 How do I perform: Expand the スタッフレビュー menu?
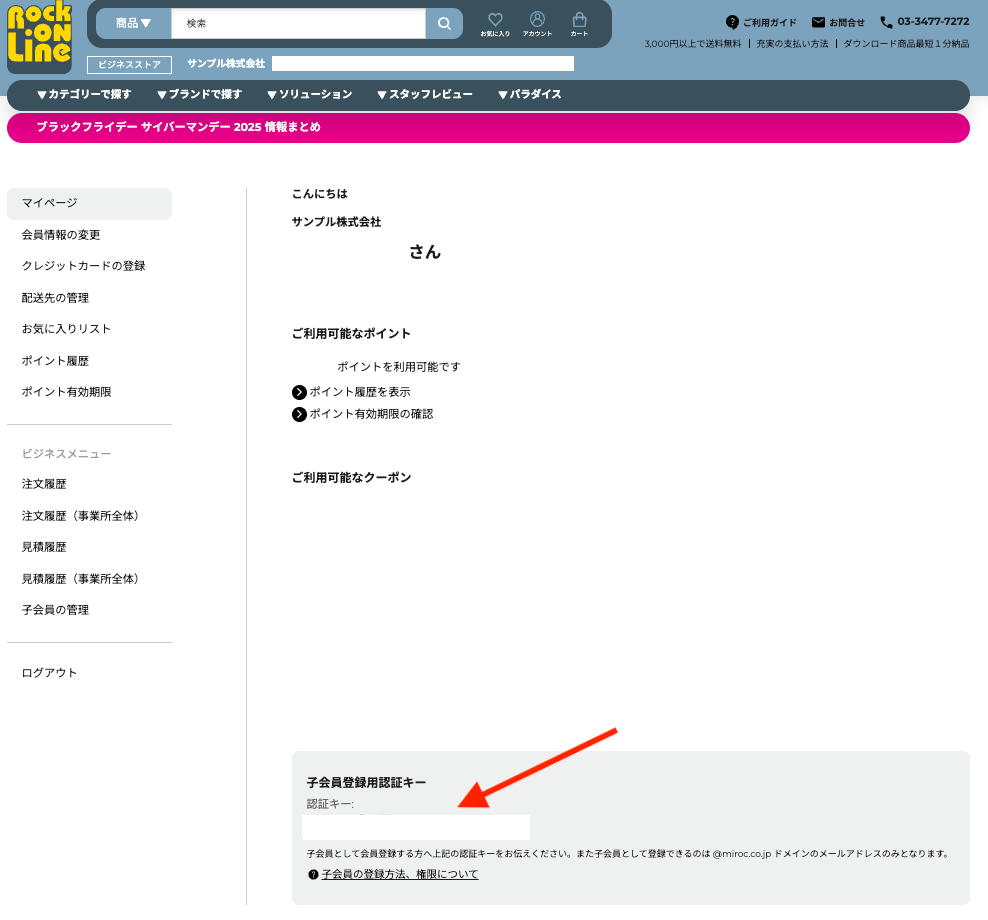pos(424,95)
